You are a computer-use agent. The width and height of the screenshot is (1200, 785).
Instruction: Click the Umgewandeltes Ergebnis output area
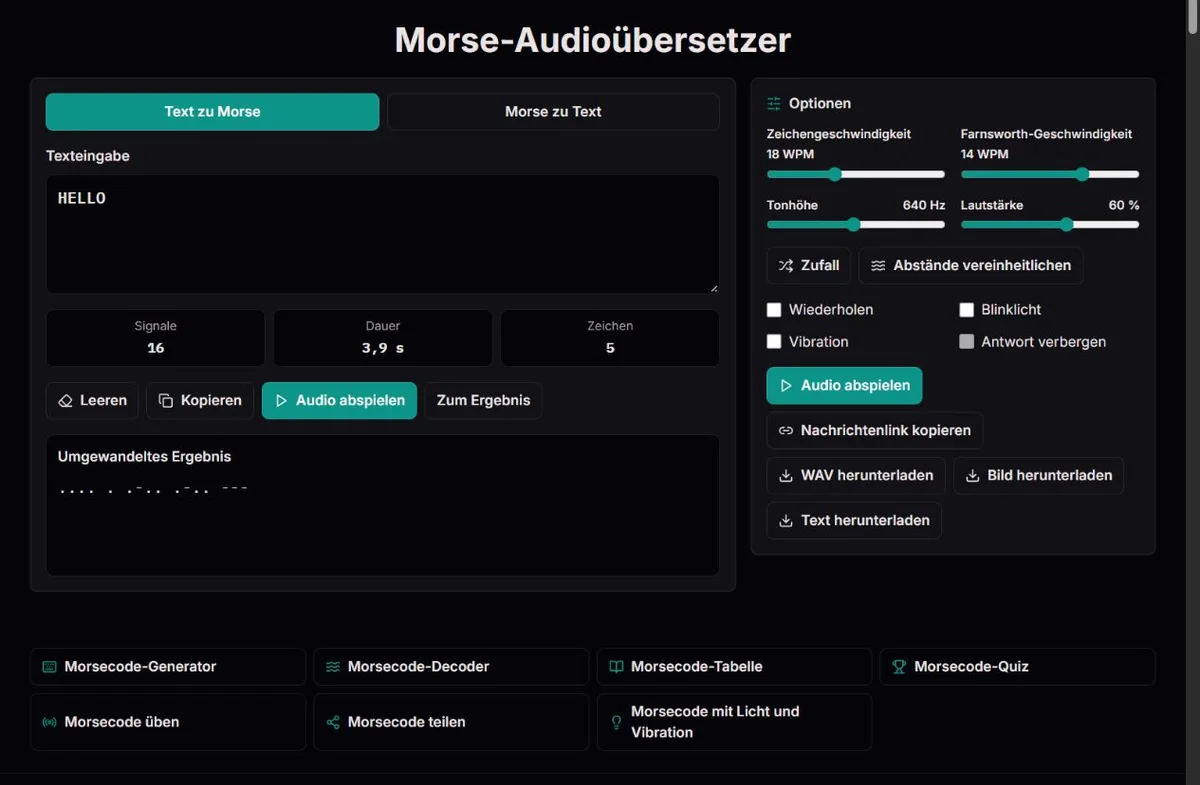pyautogui.click(x=382, y=505)
